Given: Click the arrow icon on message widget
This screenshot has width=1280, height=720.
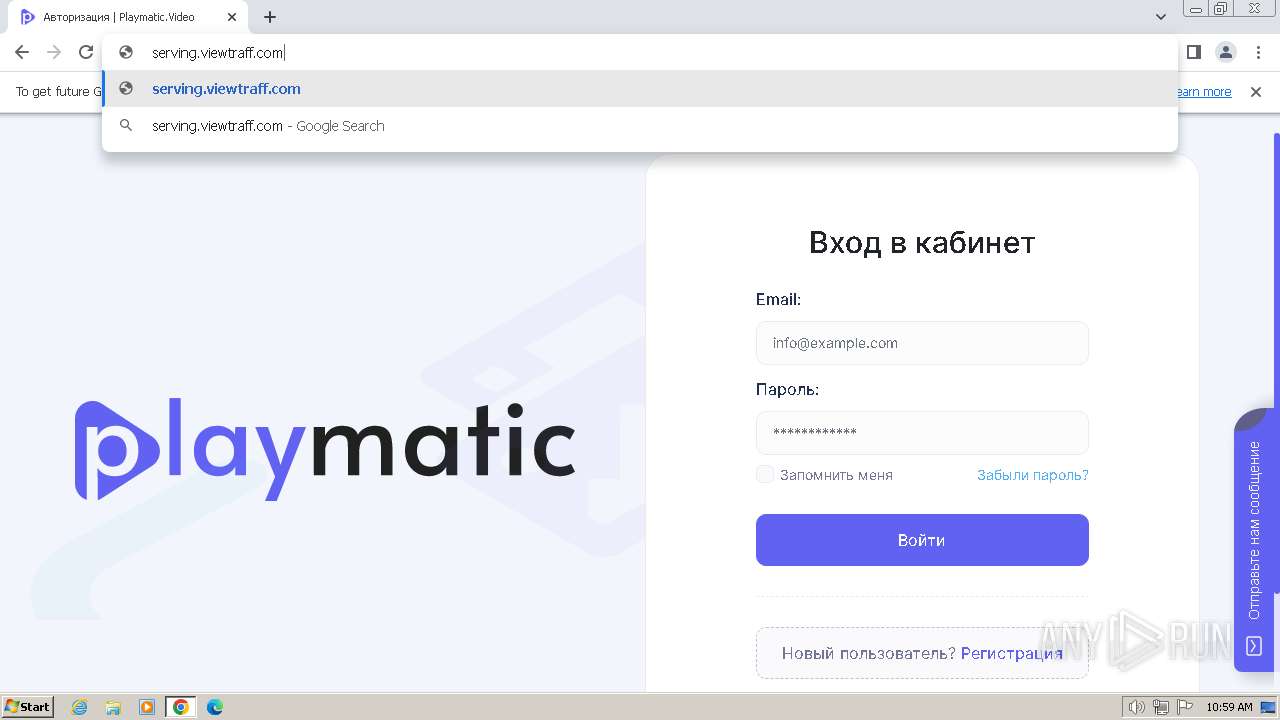Looking at the screenshot, I should [1254, 647].
